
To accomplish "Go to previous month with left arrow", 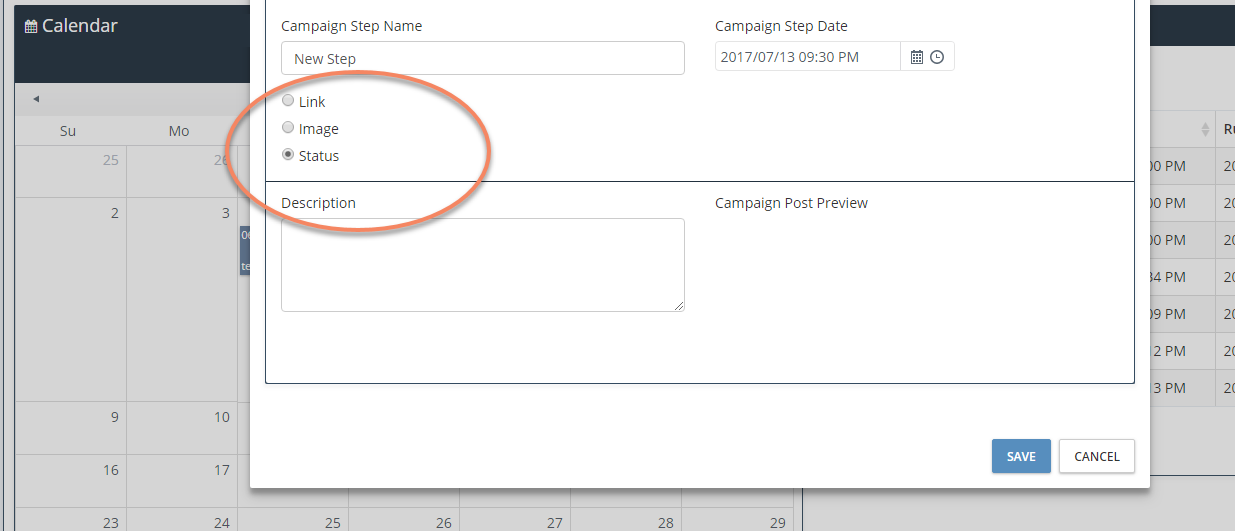I will pos(36,98).
